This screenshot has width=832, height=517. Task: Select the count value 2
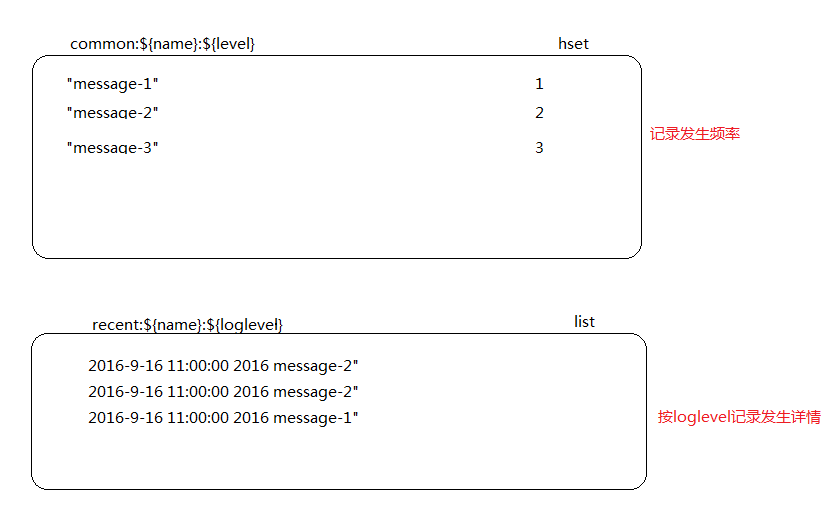(x=539, y=113)
